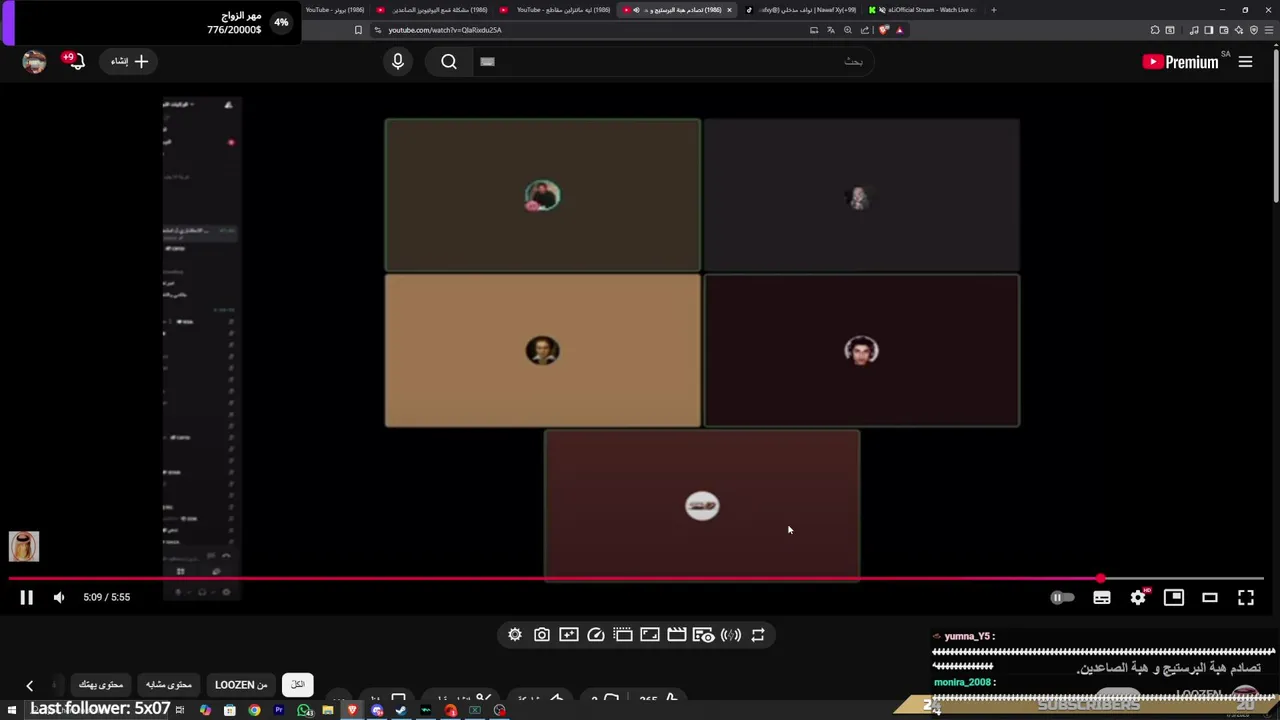The height and width of the screenshot is (720, 1280).
Task: Open the enhancer toolbar settings cog
Action: [x=515, y=635]
